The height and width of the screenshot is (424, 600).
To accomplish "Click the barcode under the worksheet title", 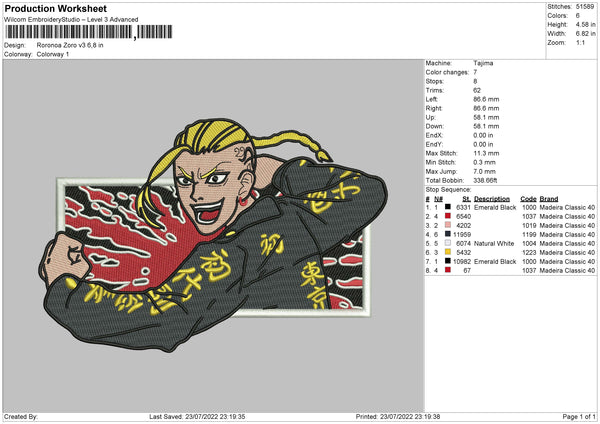I will pyautogui.click(x=89, y=32).
